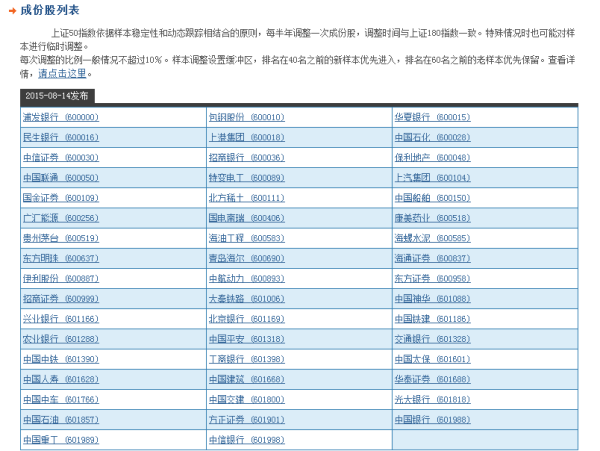The image size is (600, 451).
Task: Open 伊利股份 (600887) stock link
Action: point(60,279)
